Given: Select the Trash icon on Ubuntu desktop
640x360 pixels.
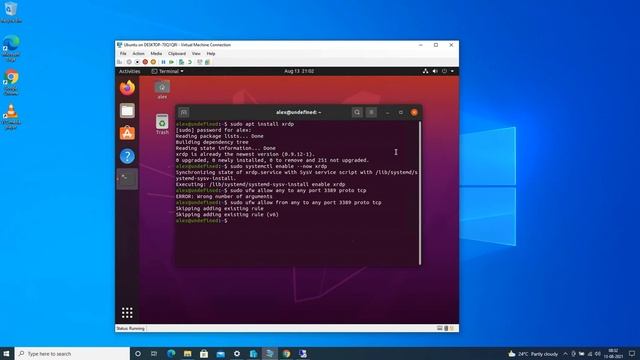Looking at the screenshot, I should pos(162,124).
